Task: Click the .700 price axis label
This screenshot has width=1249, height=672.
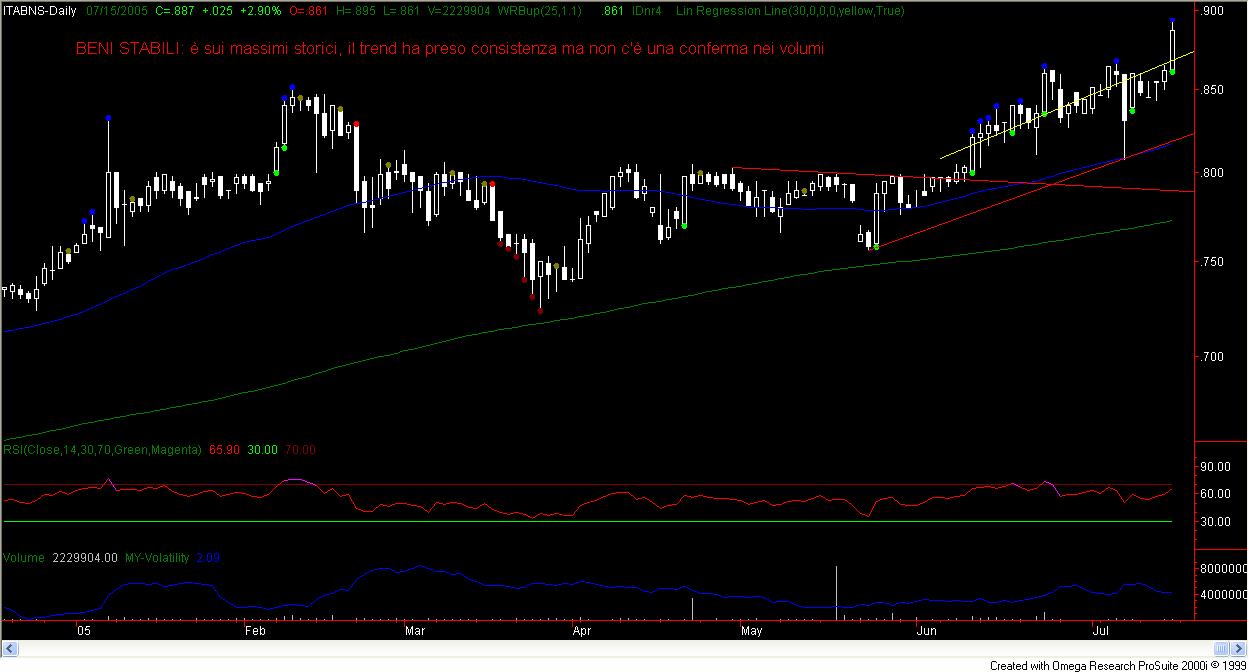Action: [1213, 357]
